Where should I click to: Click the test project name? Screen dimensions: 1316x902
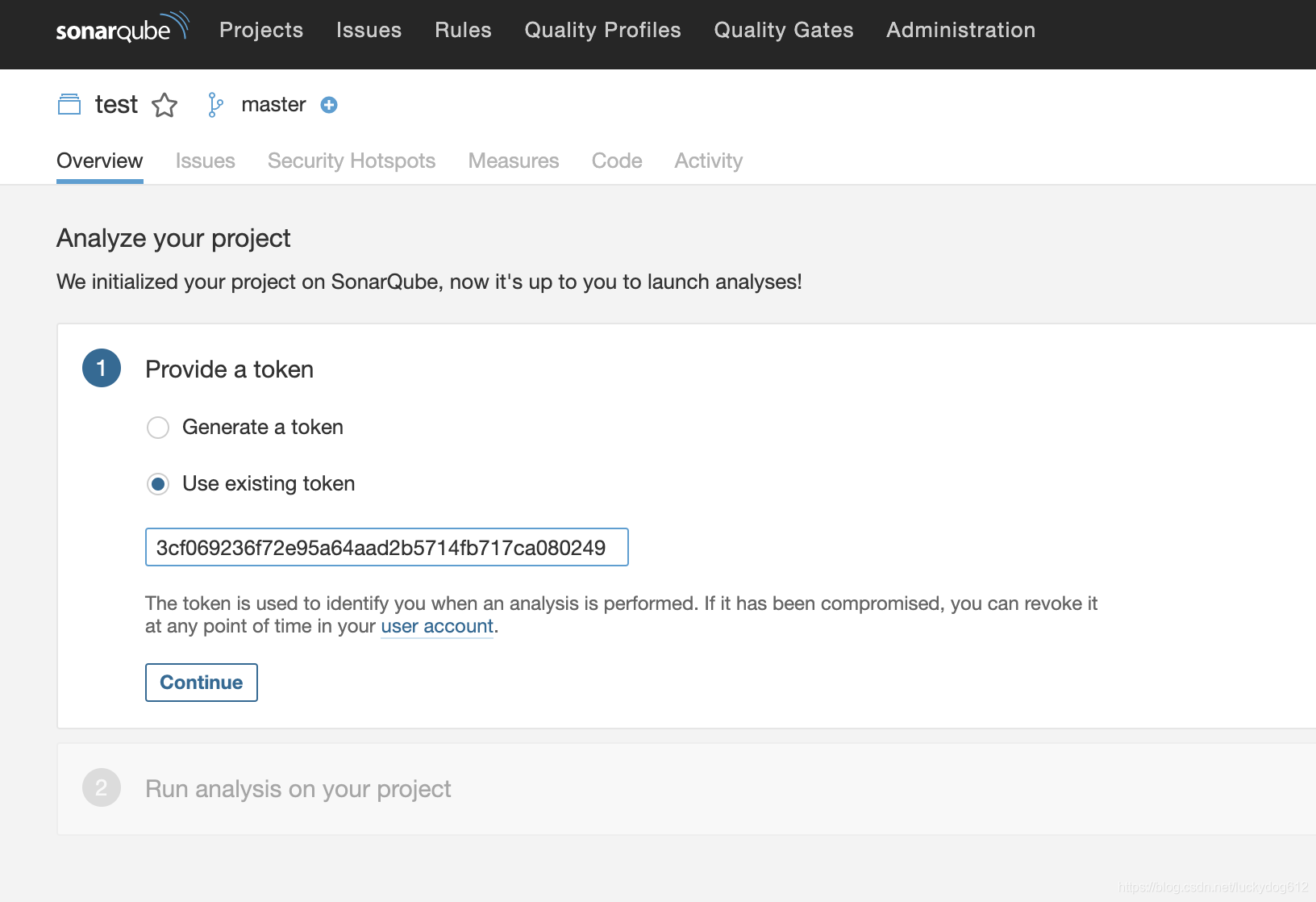[x=116, y=105]
